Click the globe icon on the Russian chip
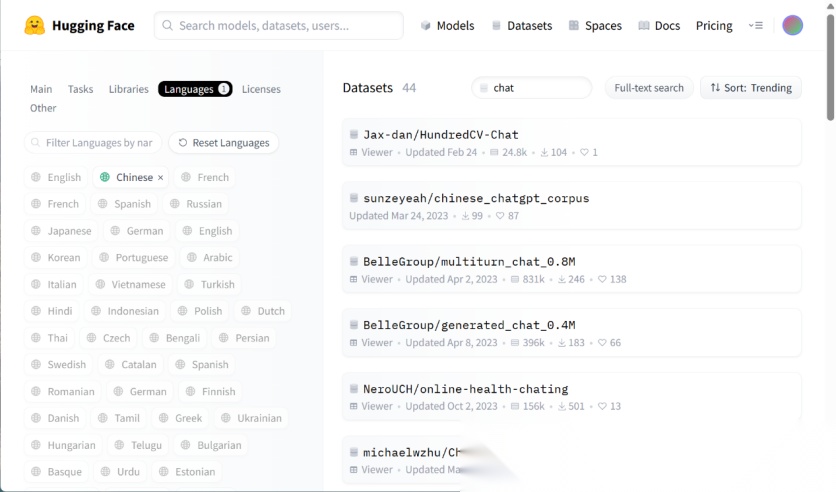This screenshot has height=492, width=836. point(174,204)
